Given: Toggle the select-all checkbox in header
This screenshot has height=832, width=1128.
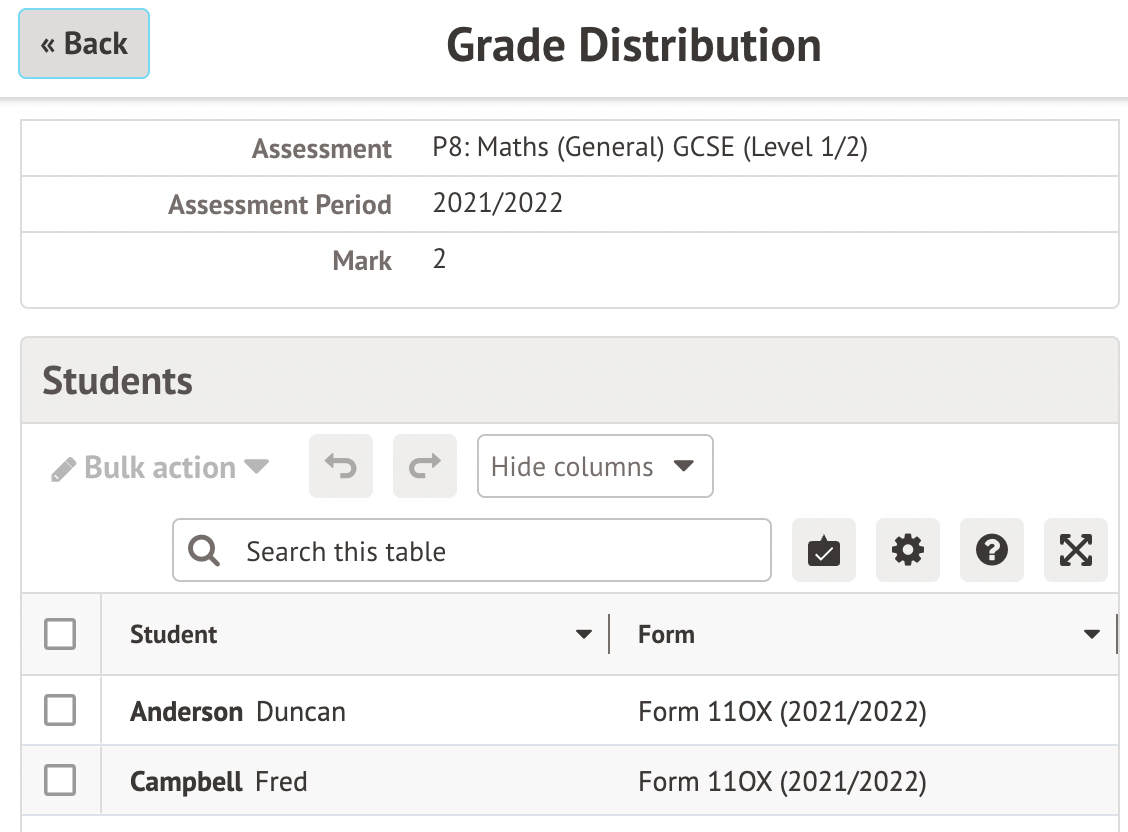Looking at the screenshot, I should (x=60, y=634).
